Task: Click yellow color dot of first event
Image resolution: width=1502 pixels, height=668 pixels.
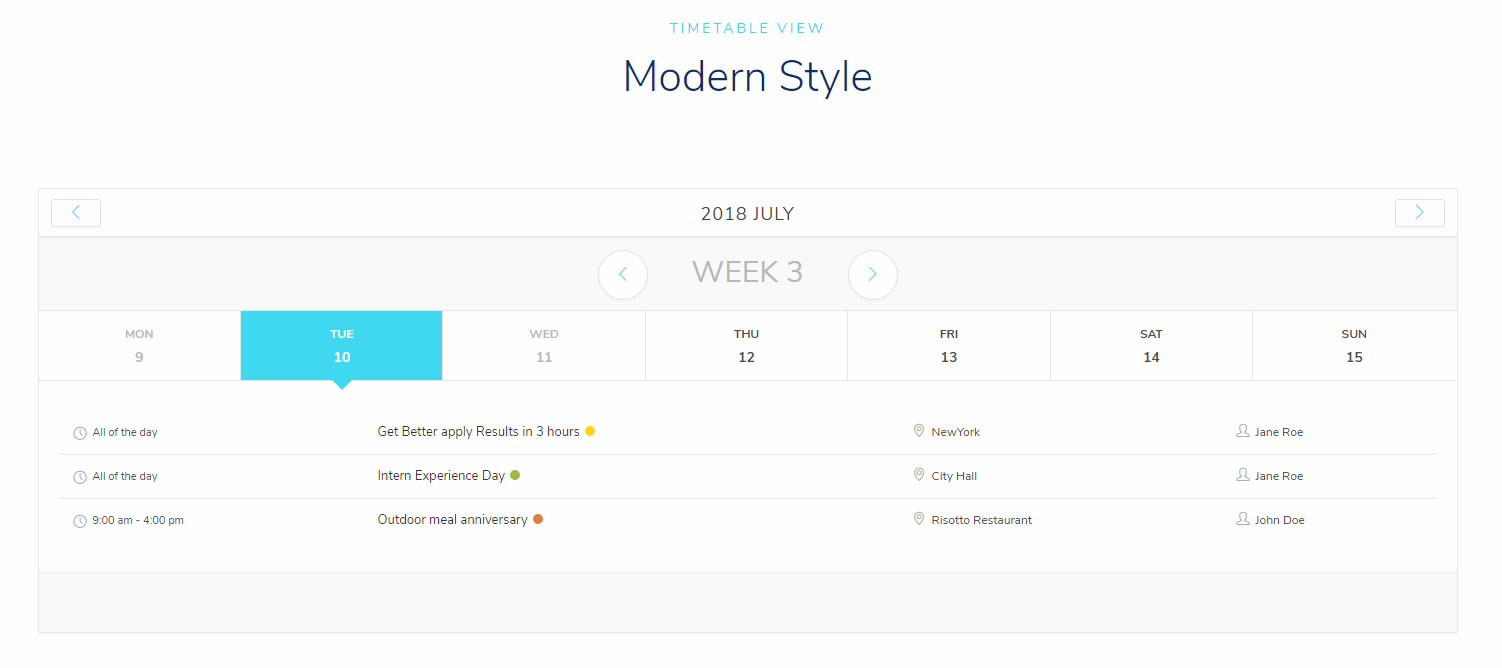Action: tap(590, 432)
